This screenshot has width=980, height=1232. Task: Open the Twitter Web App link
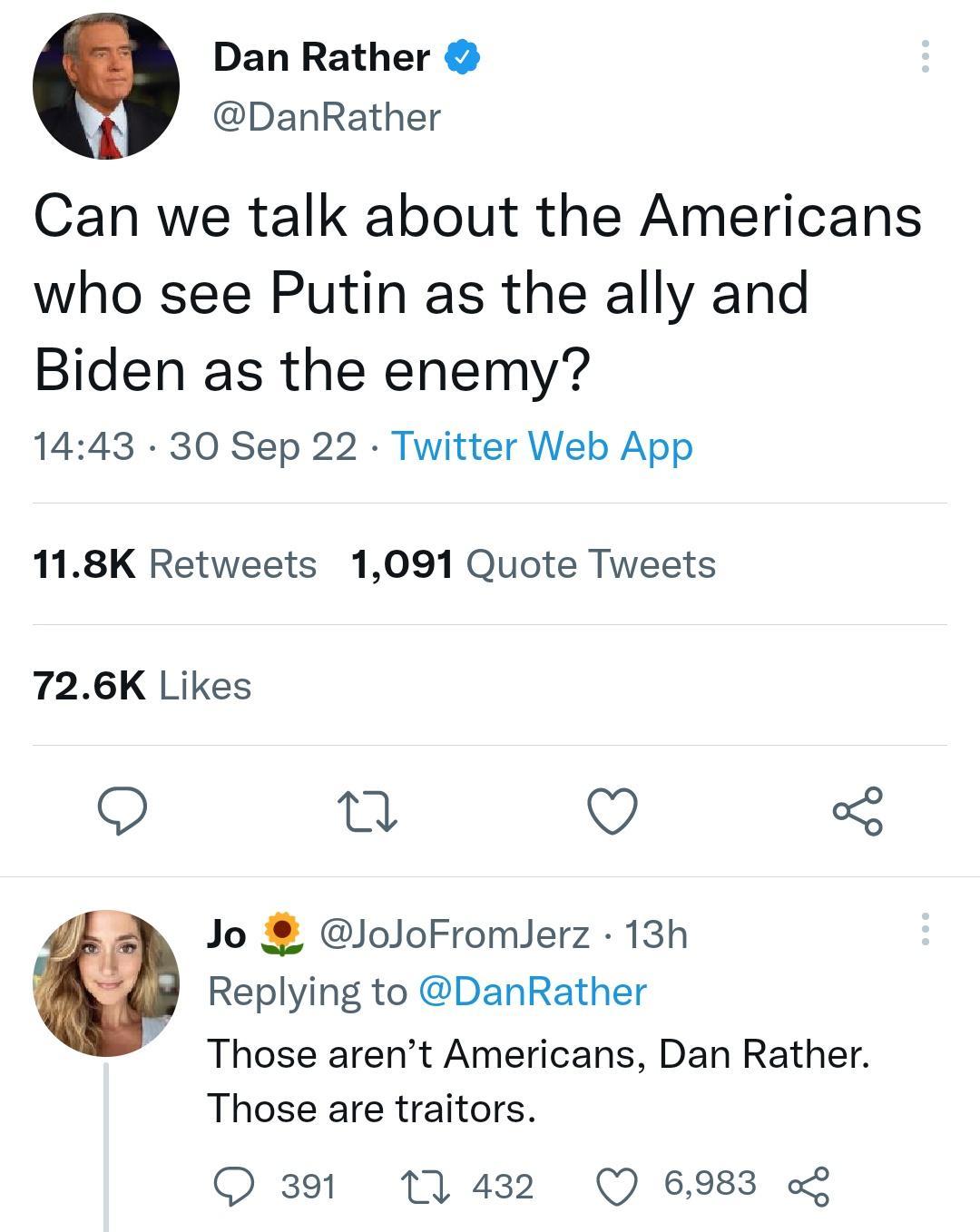(540, 446)
